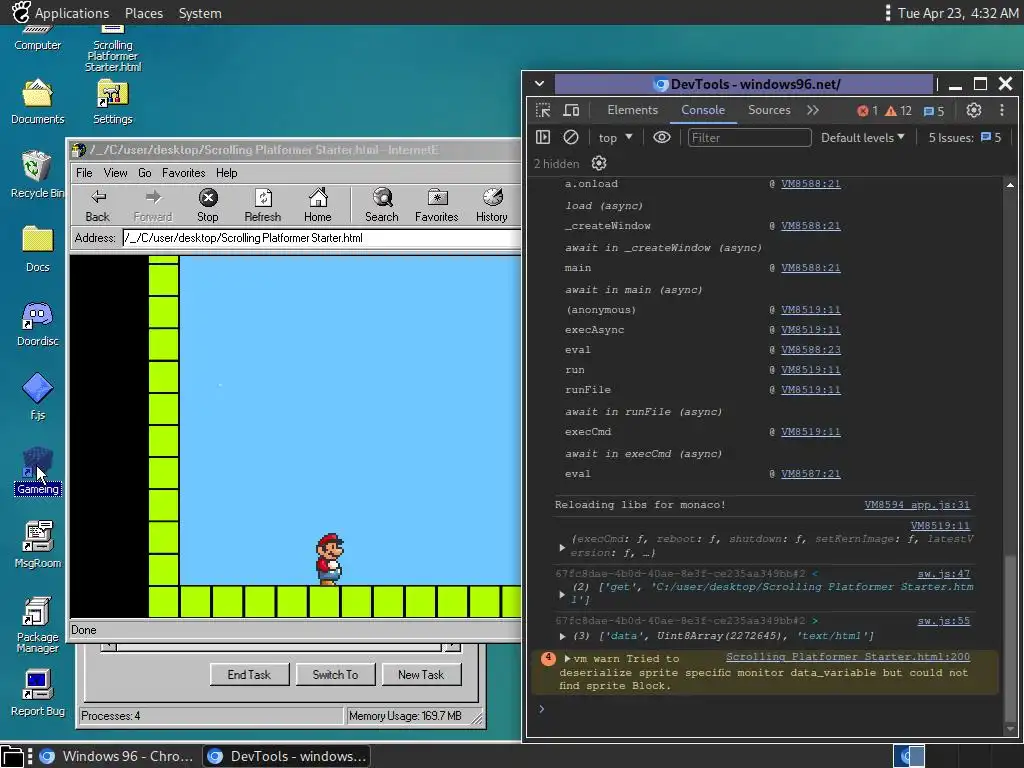Expand the (2) ['get', ...] array entry

tap(562, 594)
